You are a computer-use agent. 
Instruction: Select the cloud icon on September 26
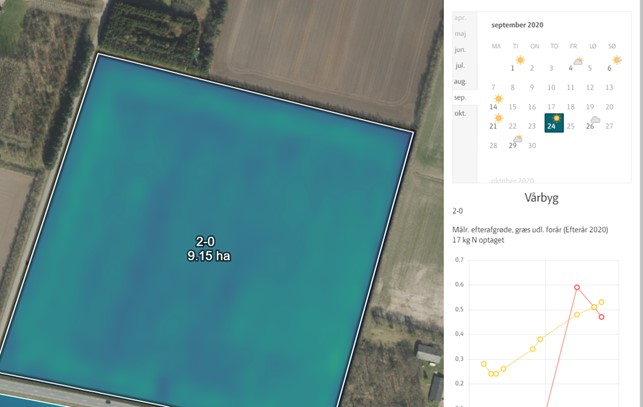coord(595,120)
